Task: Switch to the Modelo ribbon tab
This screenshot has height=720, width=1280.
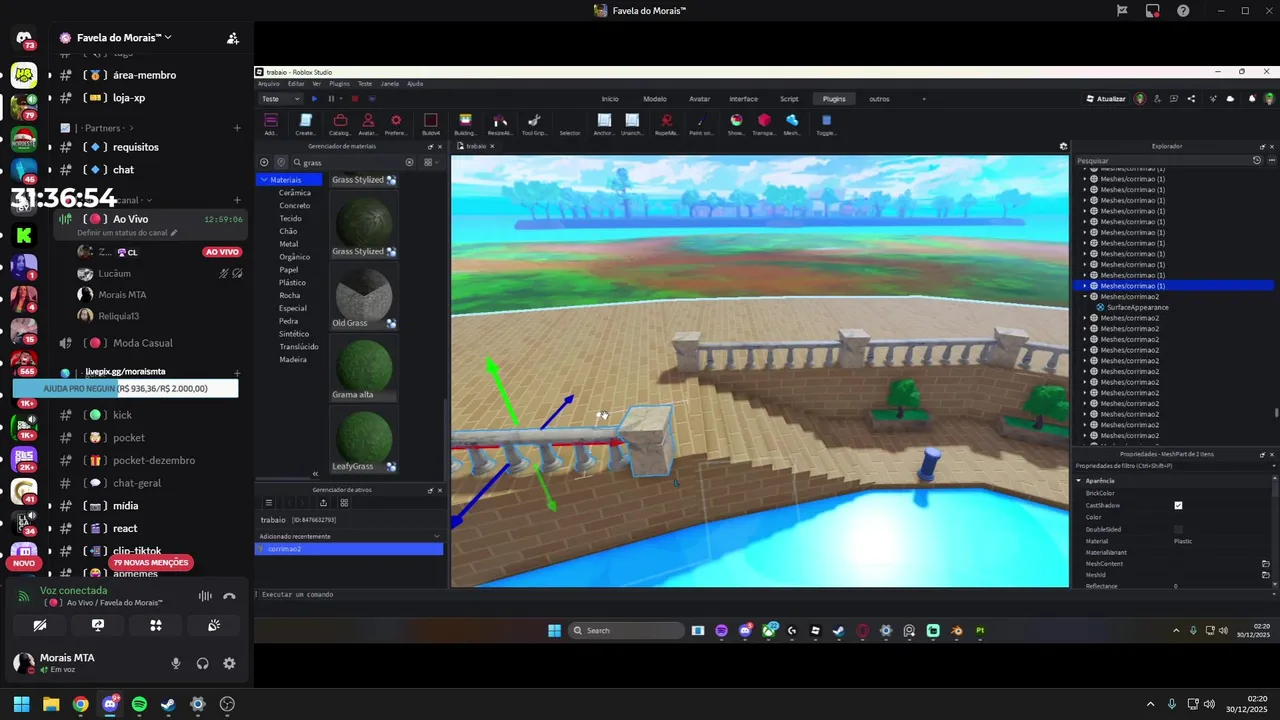Action: pos(655,99)
